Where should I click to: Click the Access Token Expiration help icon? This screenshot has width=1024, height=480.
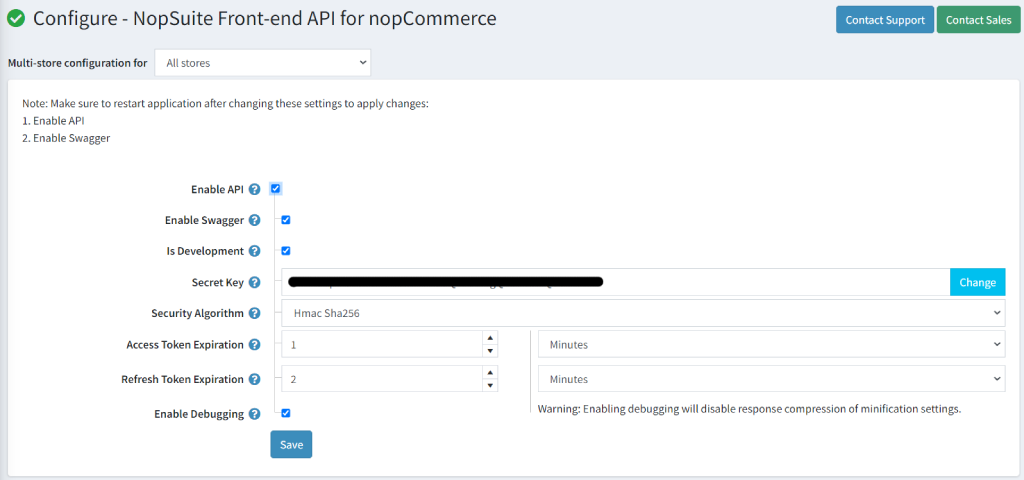tap(255, 345)
